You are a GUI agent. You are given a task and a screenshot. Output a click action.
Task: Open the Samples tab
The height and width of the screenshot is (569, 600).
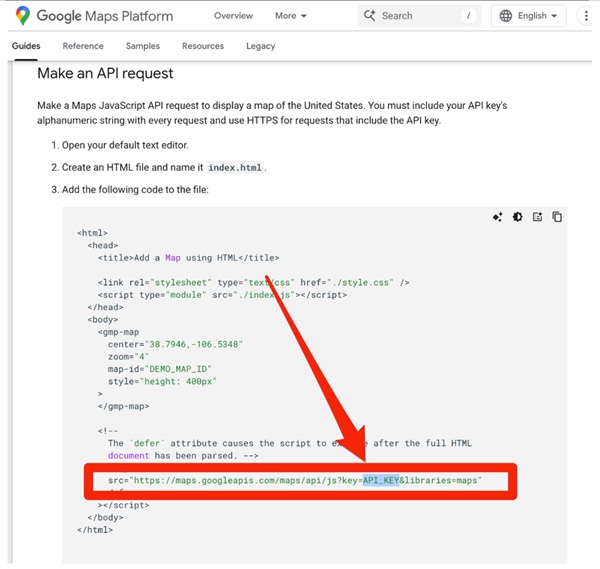(x=143, y=46)
